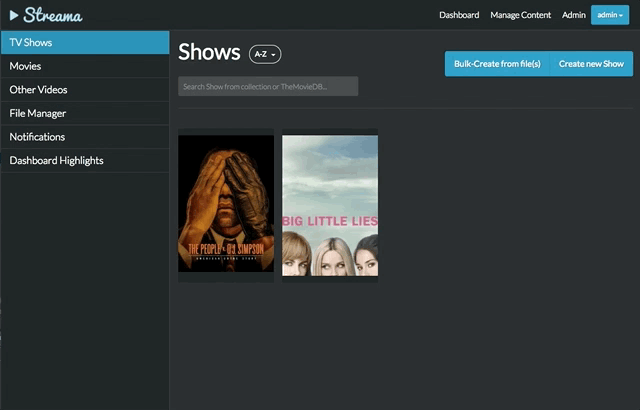640x410 pixels.
Task: Go to Manage Content
Action: coord(520,15)
